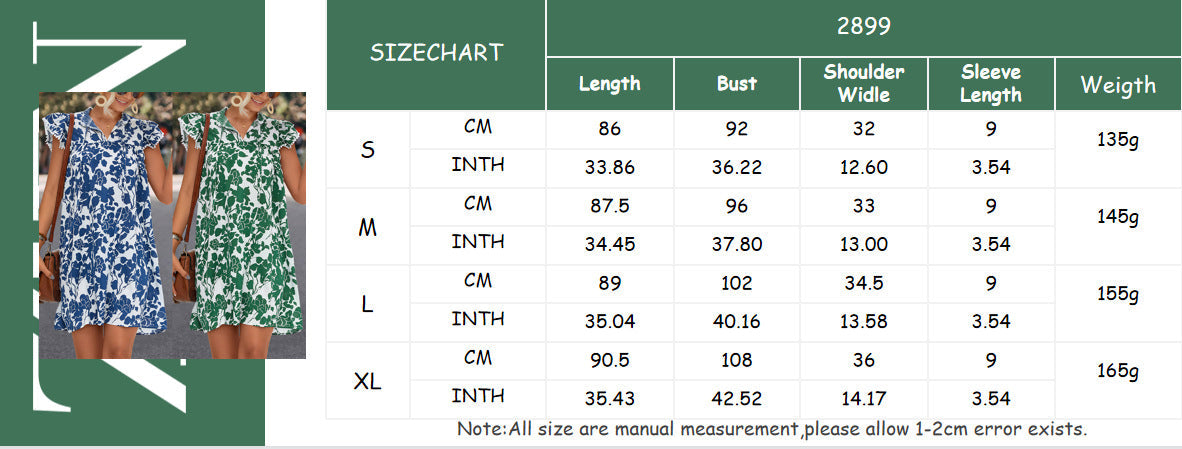
Task: Select the S size row label
Action: click(x=368, y=150)
